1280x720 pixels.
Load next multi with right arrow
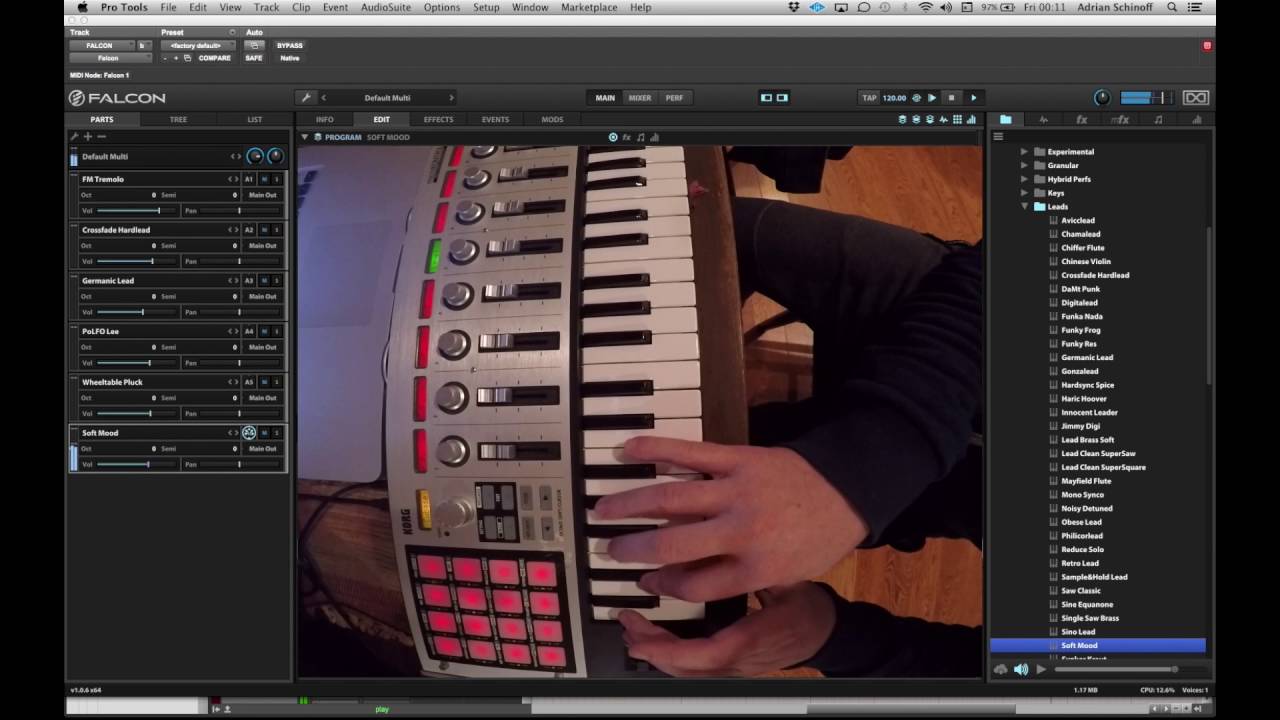click(x=451, y=97)
